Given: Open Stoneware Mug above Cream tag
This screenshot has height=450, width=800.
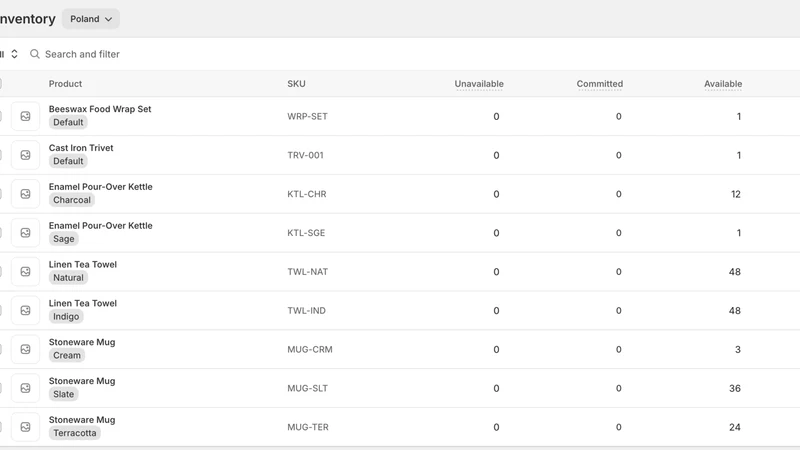Looking at the screenshot, I should (82, 341).
